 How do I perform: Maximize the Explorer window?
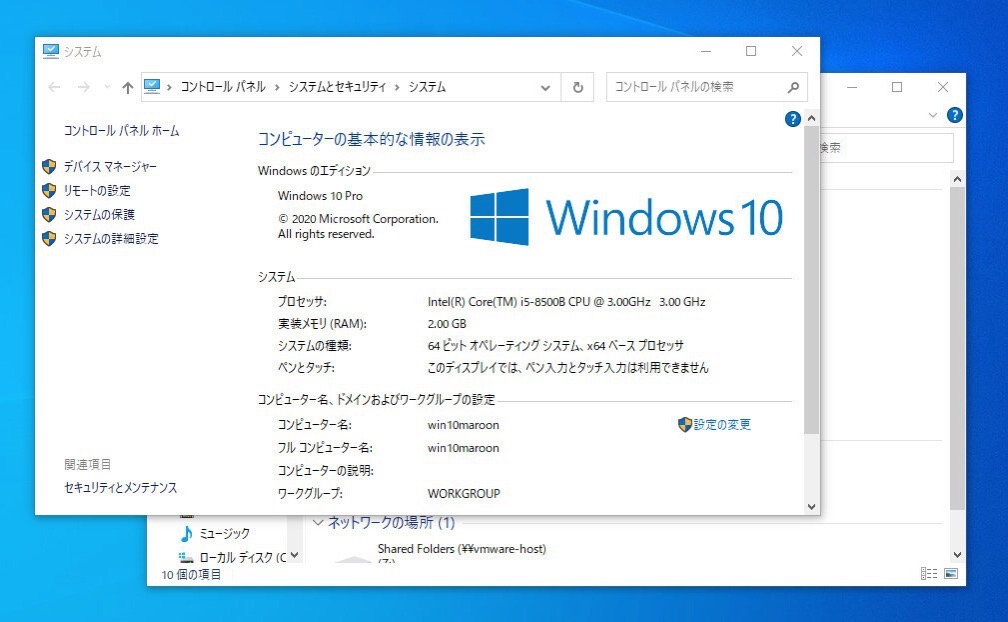click(897, 87)
